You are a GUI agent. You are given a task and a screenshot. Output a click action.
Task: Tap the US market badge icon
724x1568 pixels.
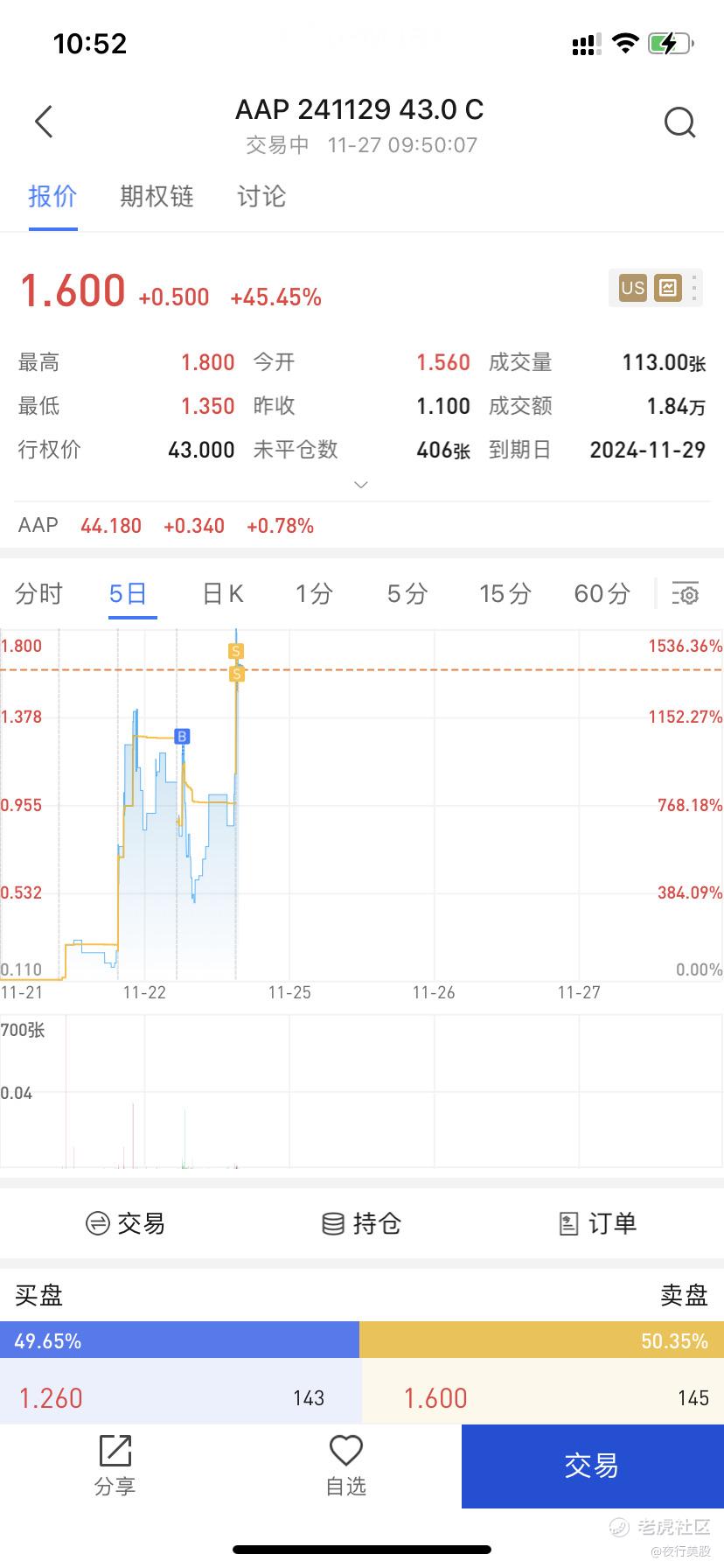pyautogui.click(x=632, y=288)
